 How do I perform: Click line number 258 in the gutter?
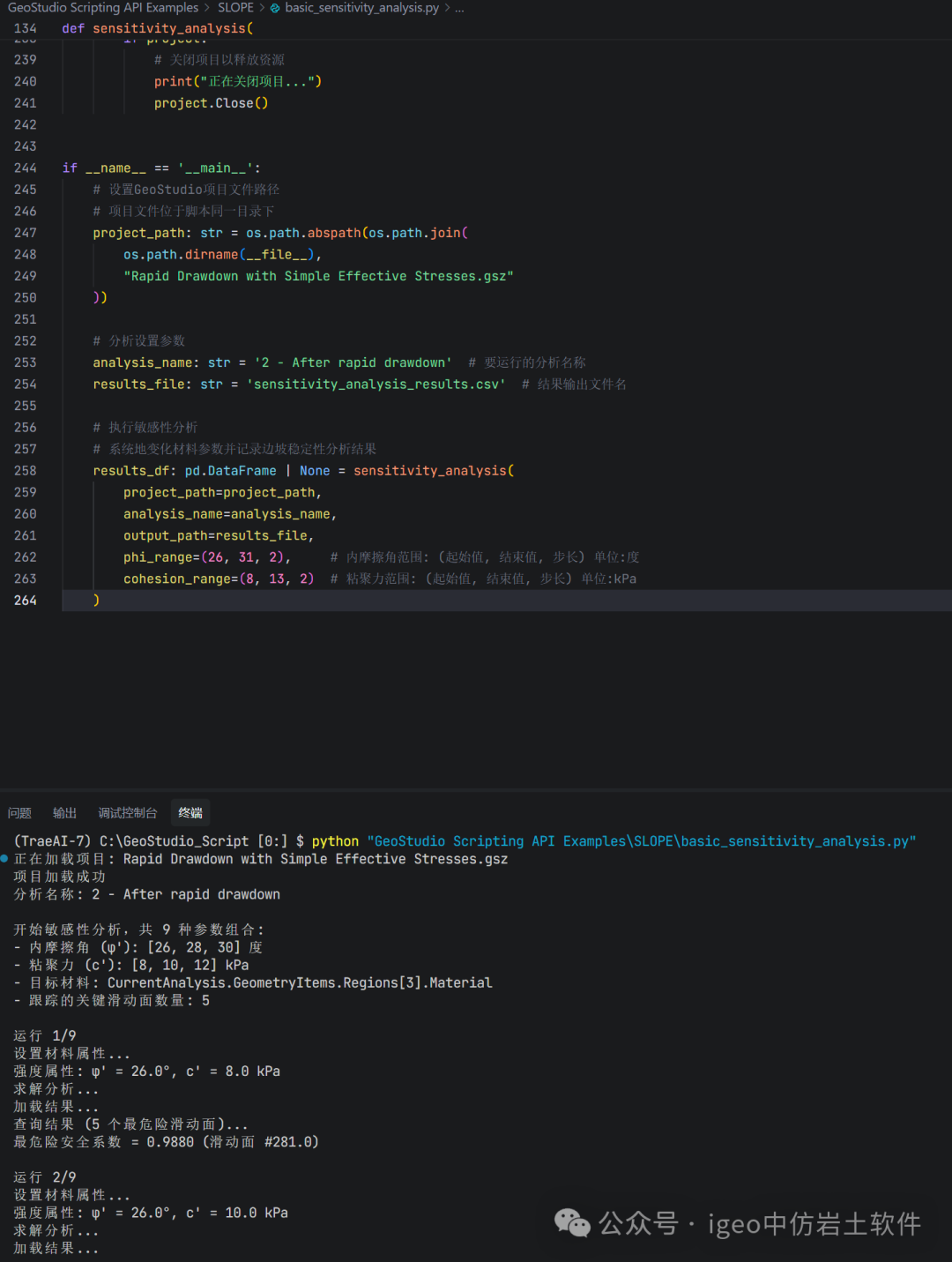[26, 471]
